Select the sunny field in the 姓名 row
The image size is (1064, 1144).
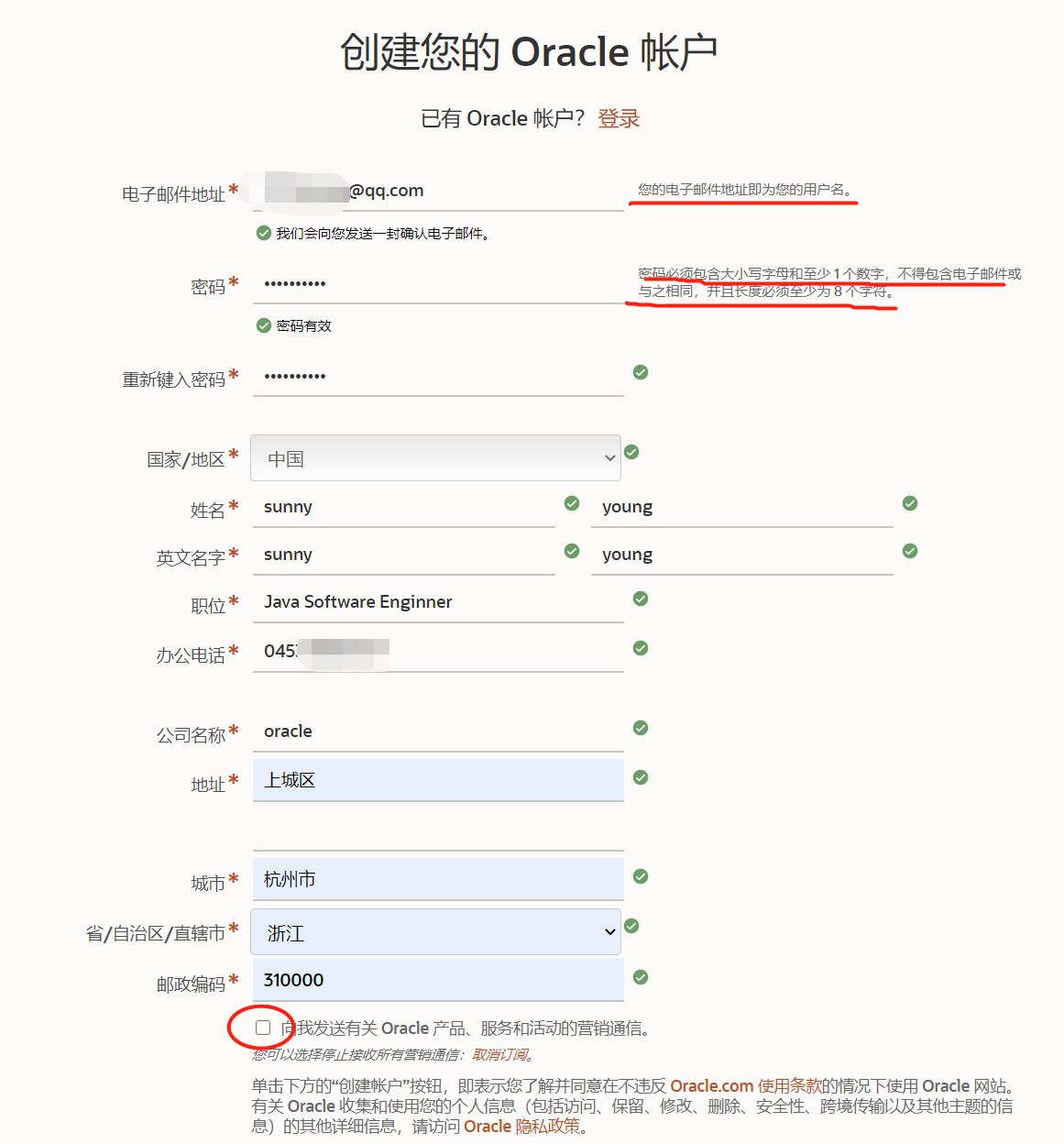404,507
